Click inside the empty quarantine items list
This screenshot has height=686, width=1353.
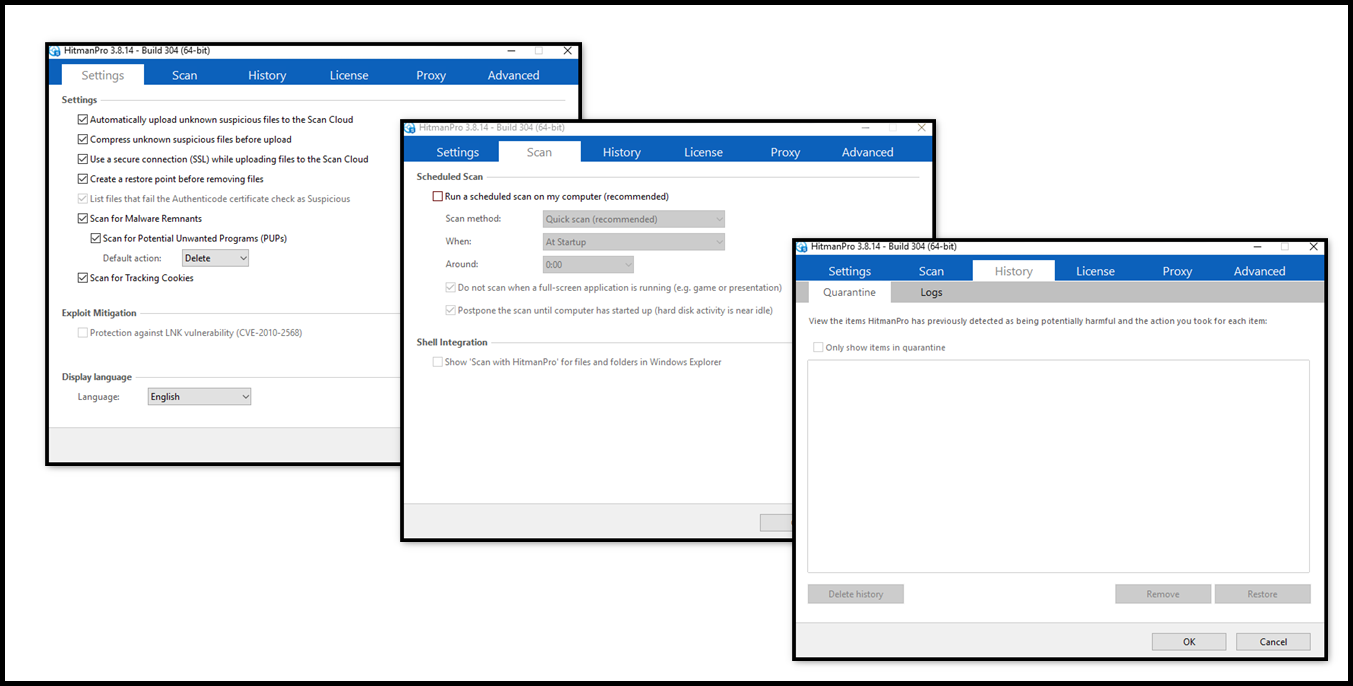point(1059,466)
